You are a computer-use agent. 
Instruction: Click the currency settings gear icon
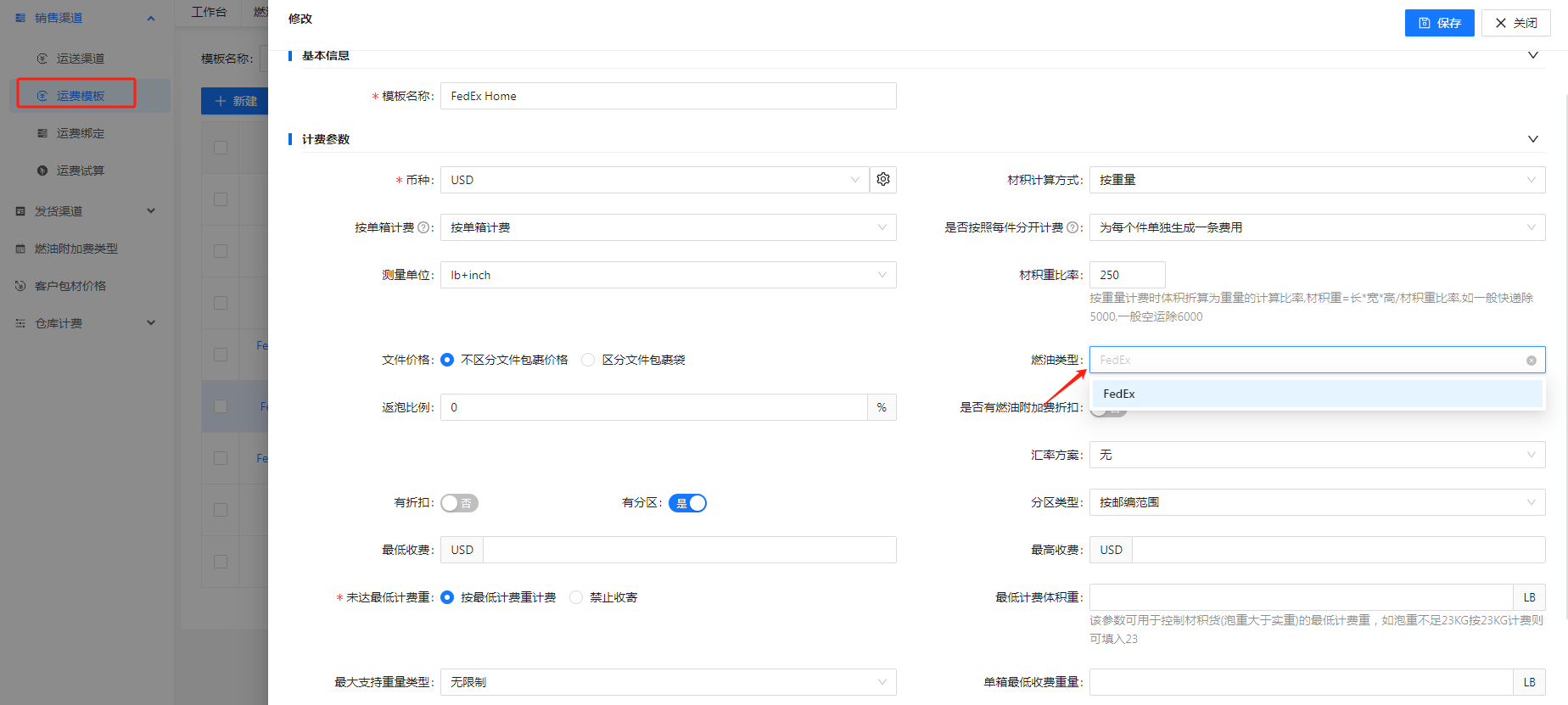(x=883, y=180)
